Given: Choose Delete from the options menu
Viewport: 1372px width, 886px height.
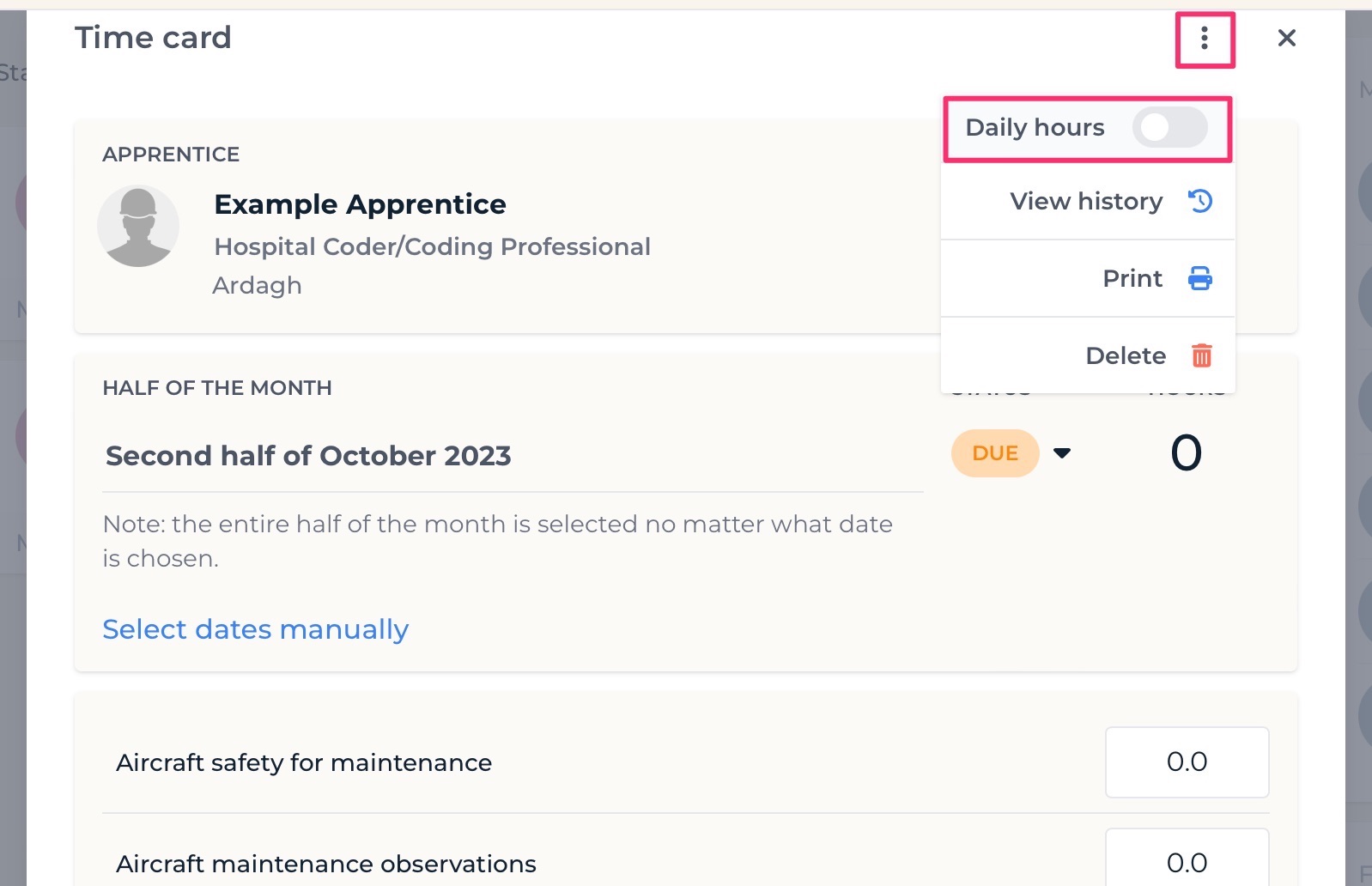Looking at the screenshot, I should pyautogui.click(x=1088, y=355).
